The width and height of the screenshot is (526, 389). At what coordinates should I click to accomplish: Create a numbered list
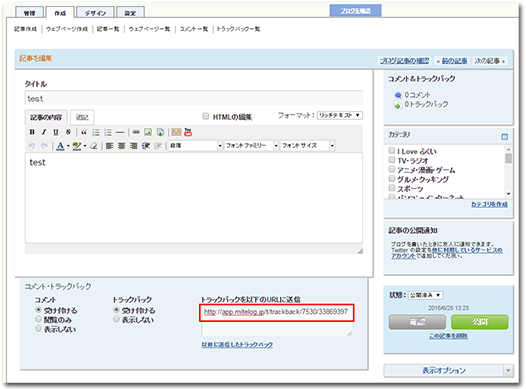pos(108,132)
